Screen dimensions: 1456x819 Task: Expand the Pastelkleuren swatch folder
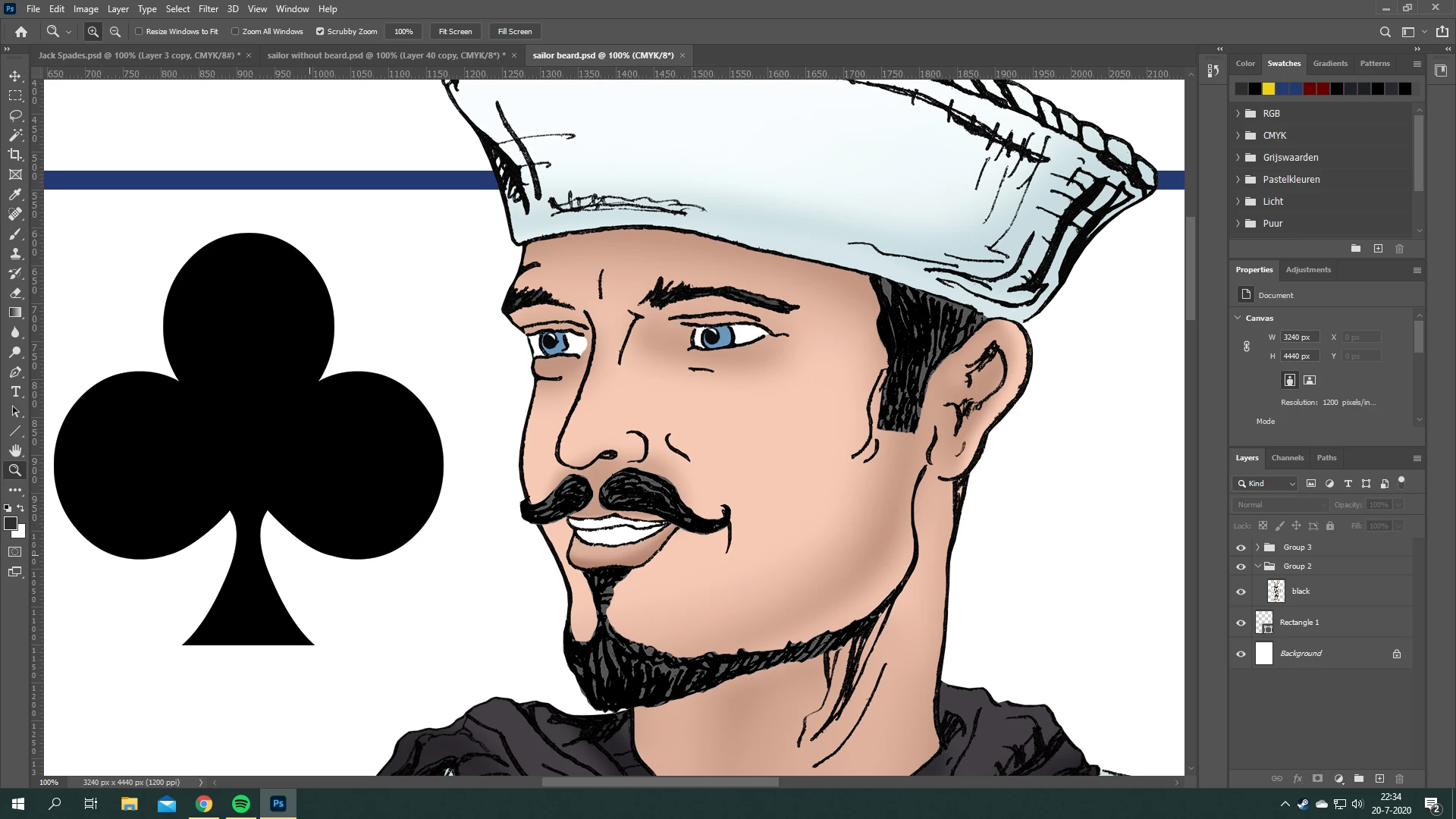pos(1238,180)
